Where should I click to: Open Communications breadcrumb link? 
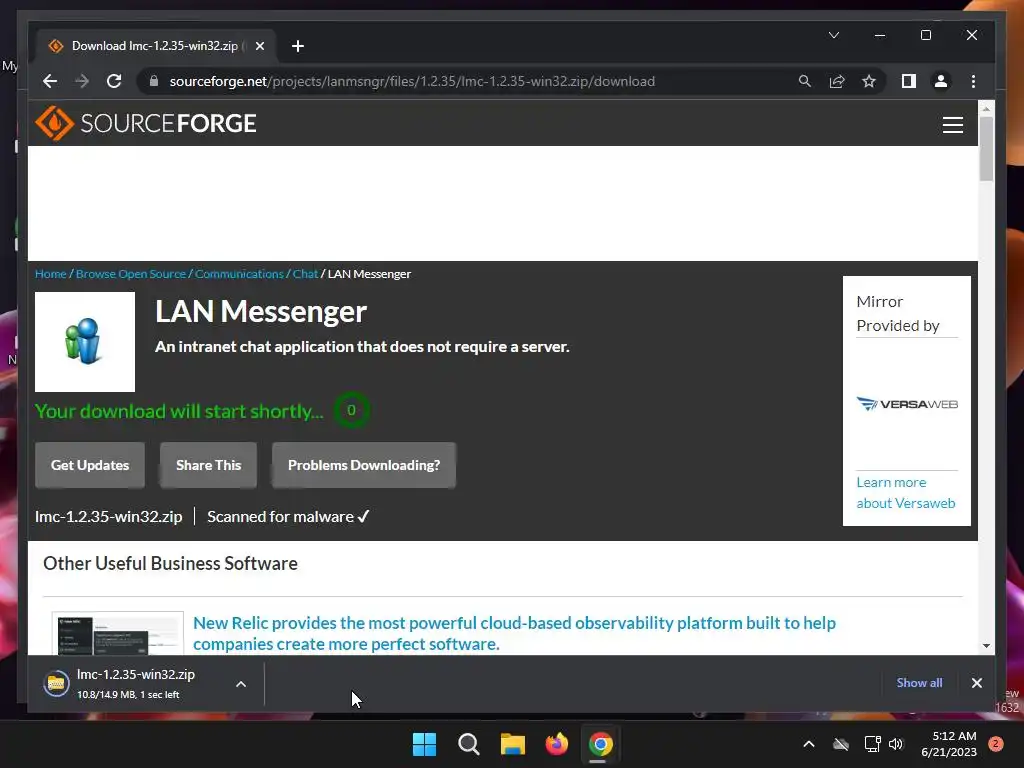pyautogui.click(x=239, y=274)
